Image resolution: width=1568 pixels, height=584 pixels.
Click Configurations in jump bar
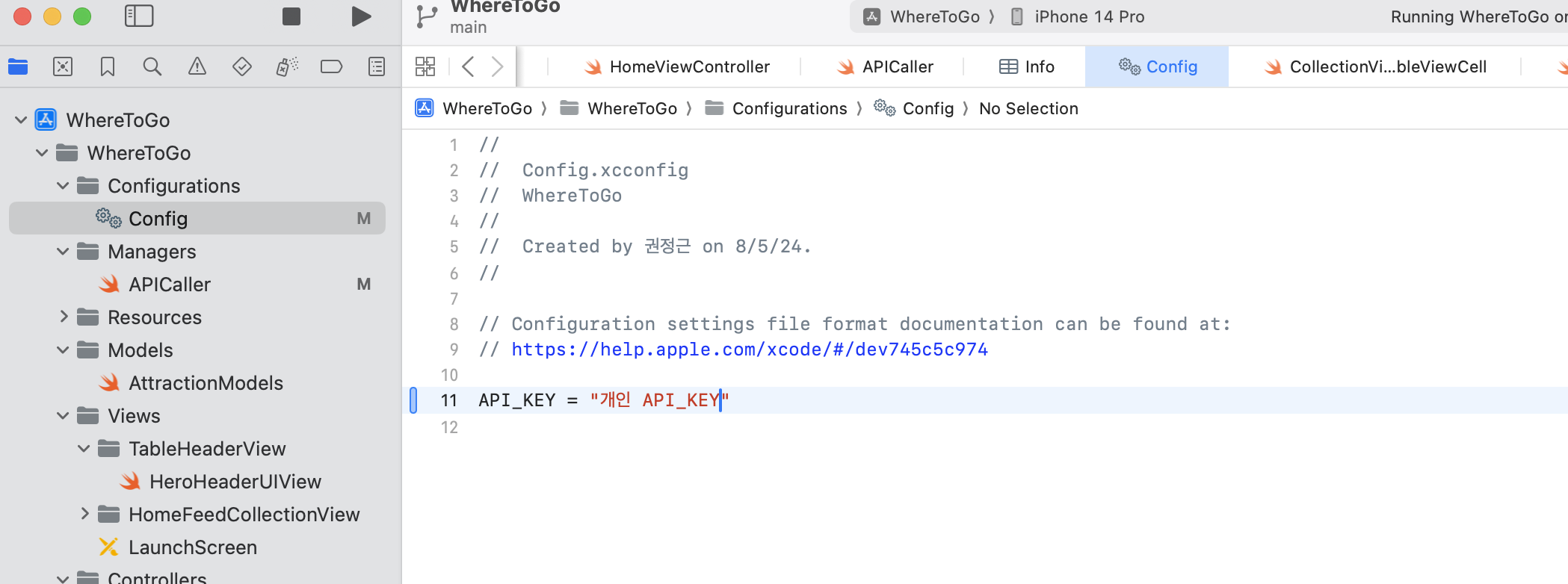[x=777, y=108]
